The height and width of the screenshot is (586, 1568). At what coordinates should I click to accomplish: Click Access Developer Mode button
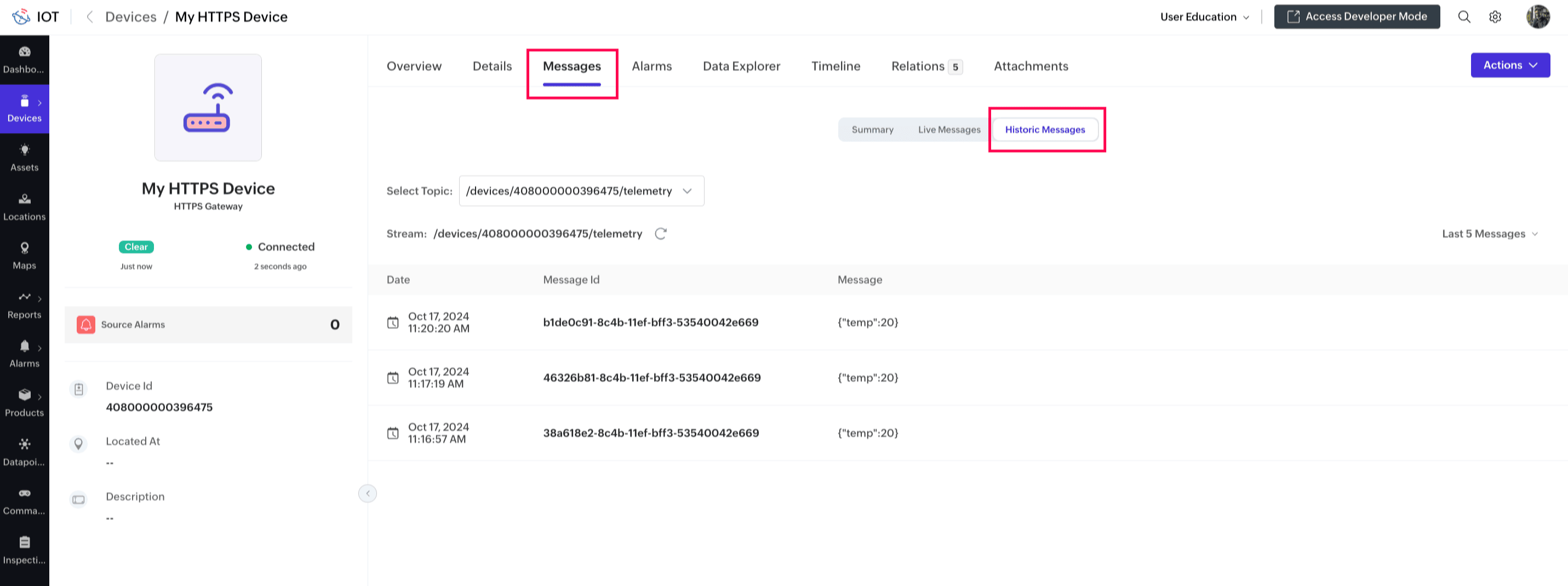(1357, 16)
